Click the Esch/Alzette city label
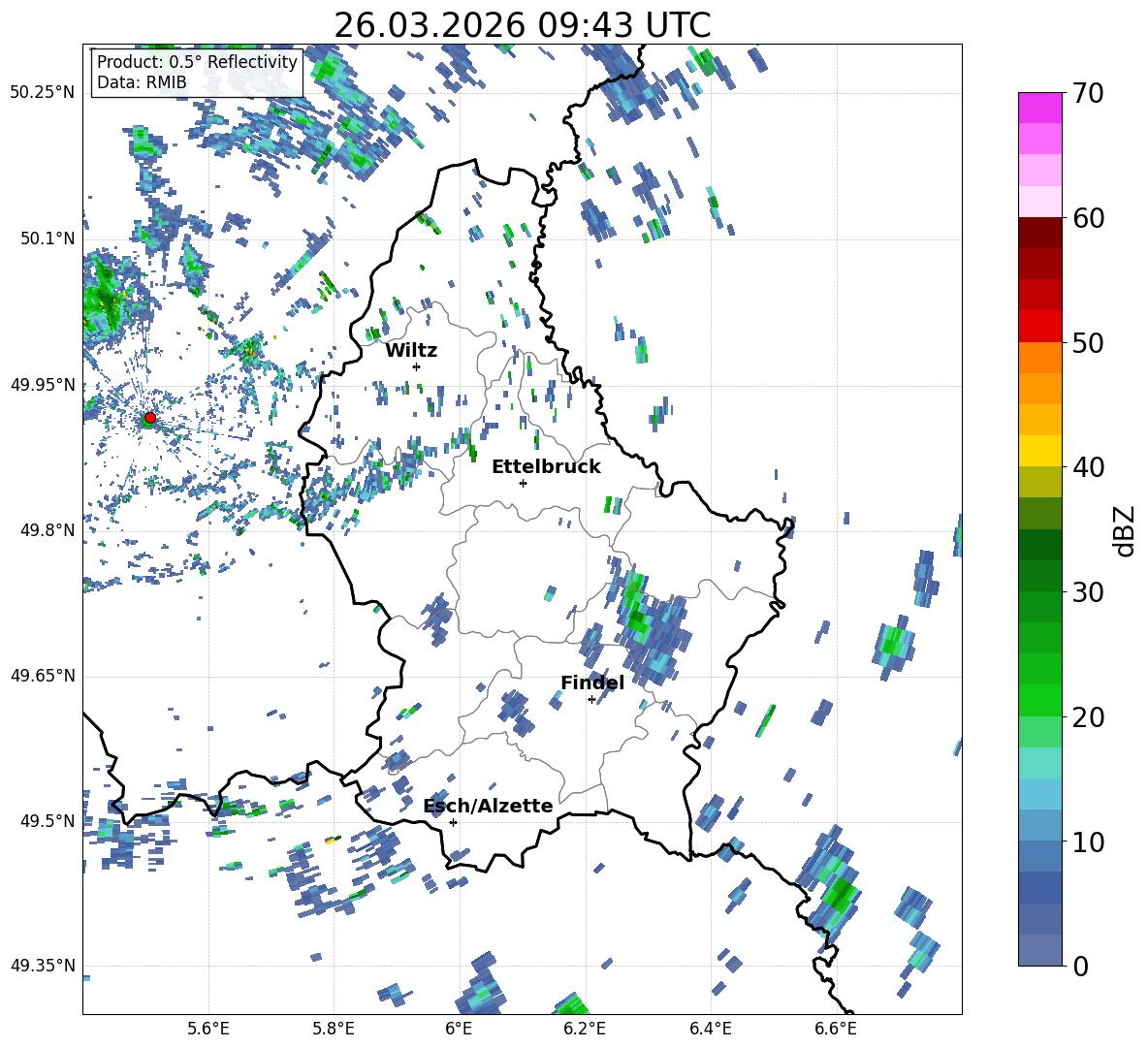This screenshot has width=1148, height=1048. [x=489, y=806]
